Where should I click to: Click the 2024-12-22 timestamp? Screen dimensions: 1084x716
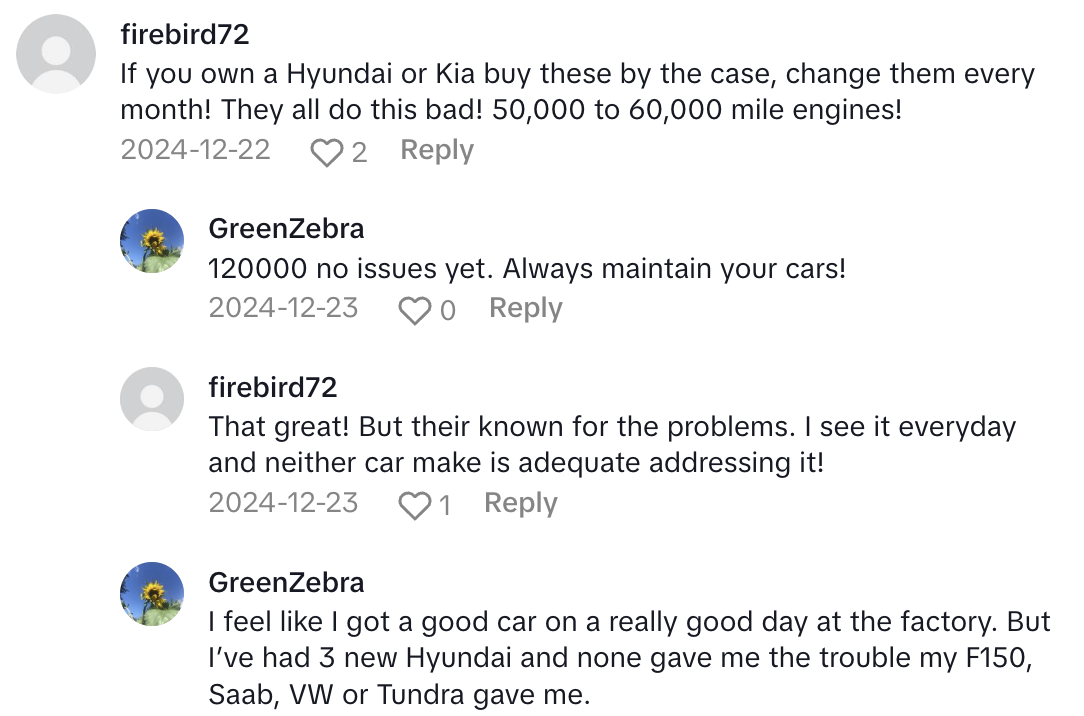pos(195,150)
